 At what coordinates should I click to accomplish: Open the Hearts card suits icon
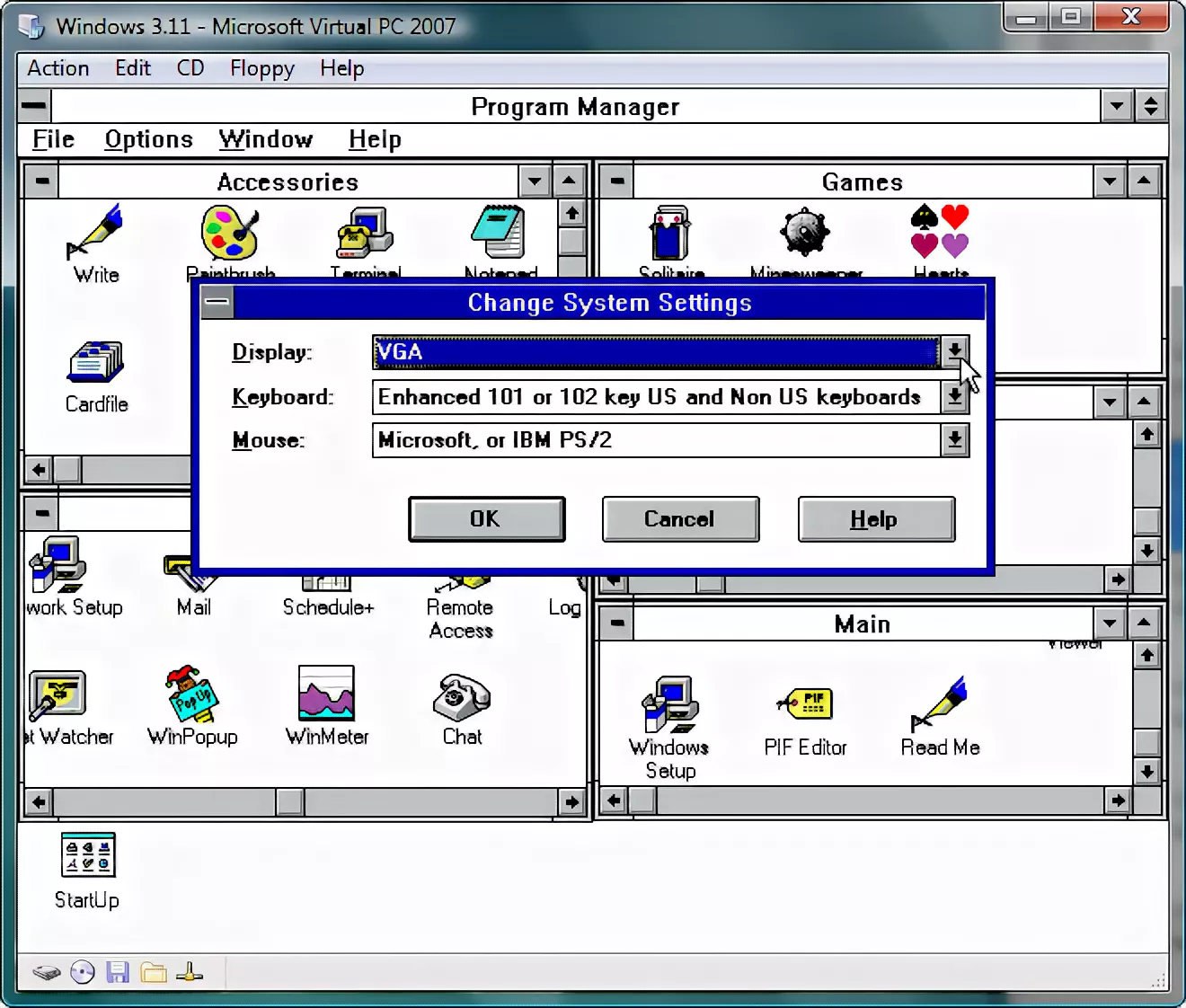tap(940, 231)
